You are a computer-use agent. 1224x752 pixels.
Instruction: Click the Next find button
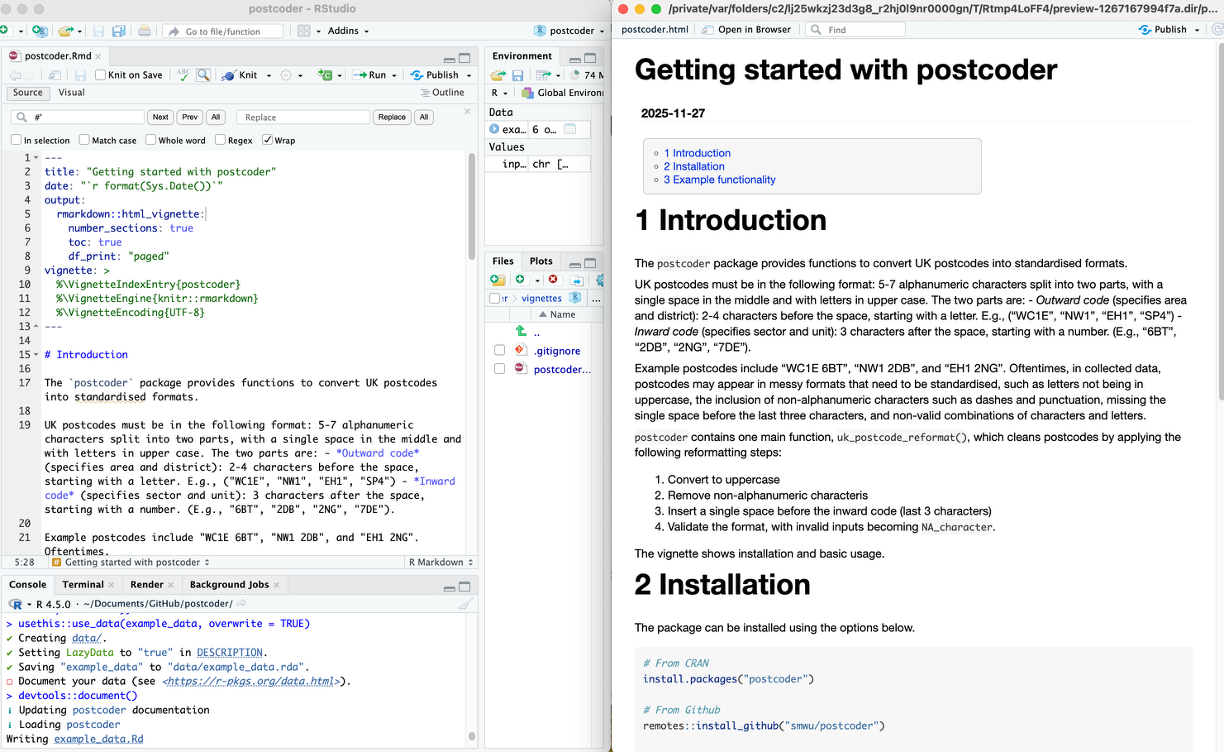point(160,117)
